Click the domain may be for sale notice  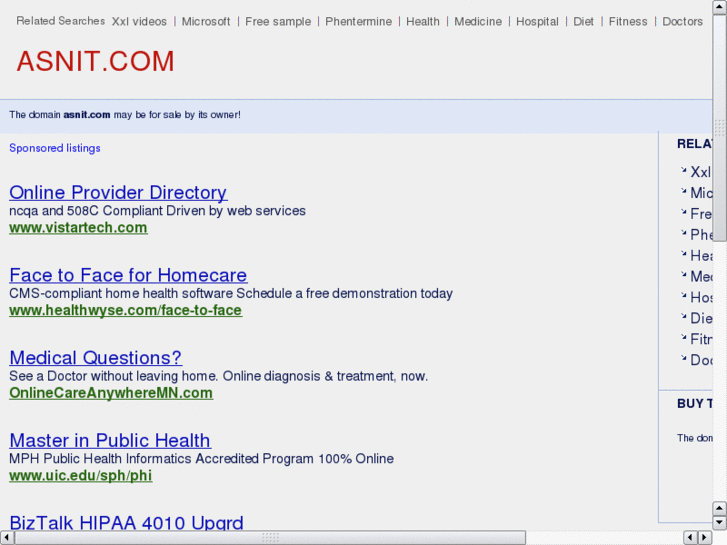tap(125, 115)
